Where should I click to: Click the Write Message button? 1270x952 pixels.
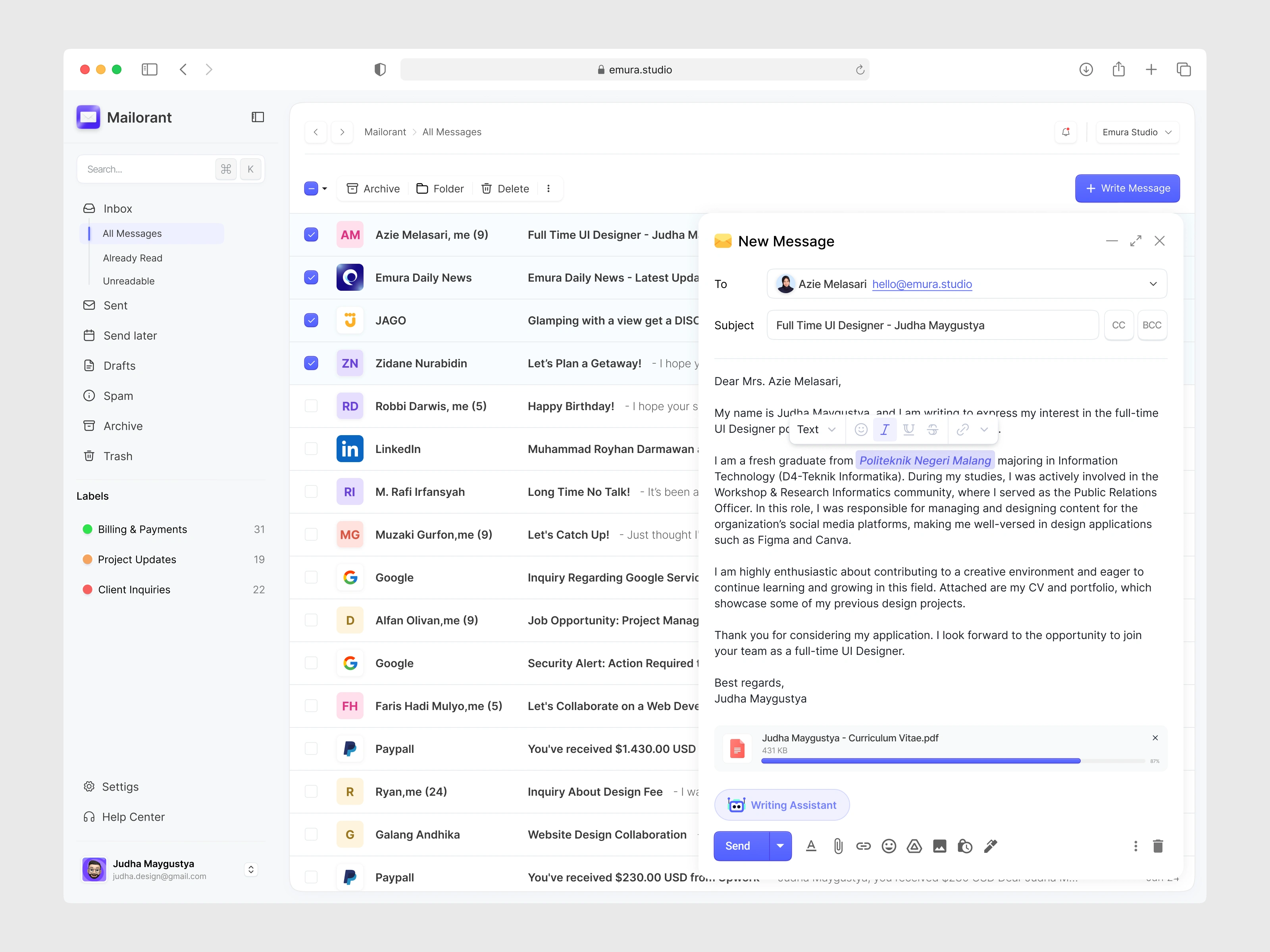click(1127, 188)
